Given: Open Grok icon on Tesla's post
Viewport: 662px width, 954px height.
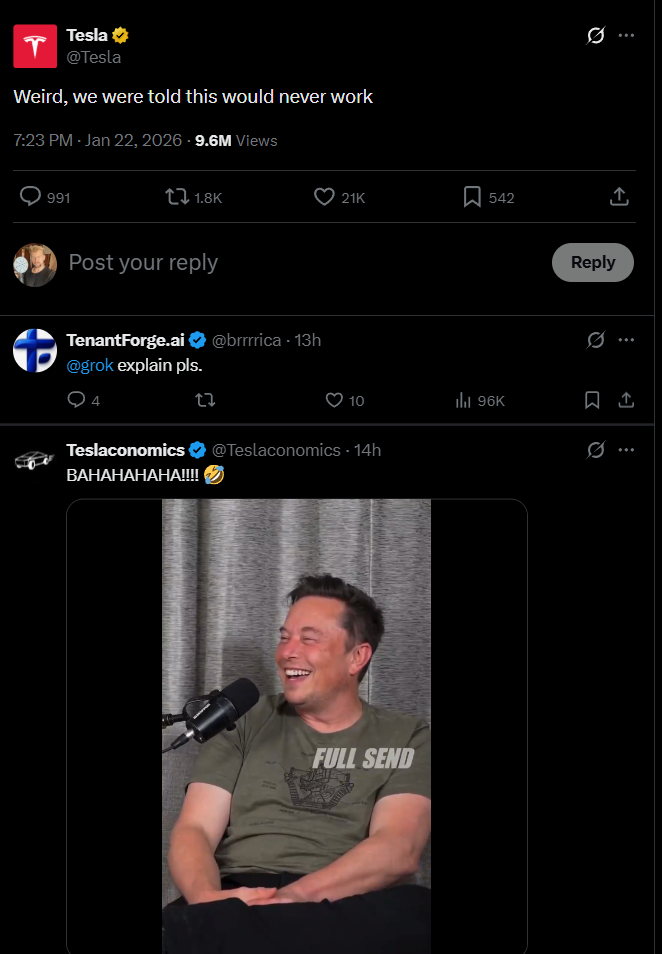Looking at the screenshot, I should click(x=596, y=36).
